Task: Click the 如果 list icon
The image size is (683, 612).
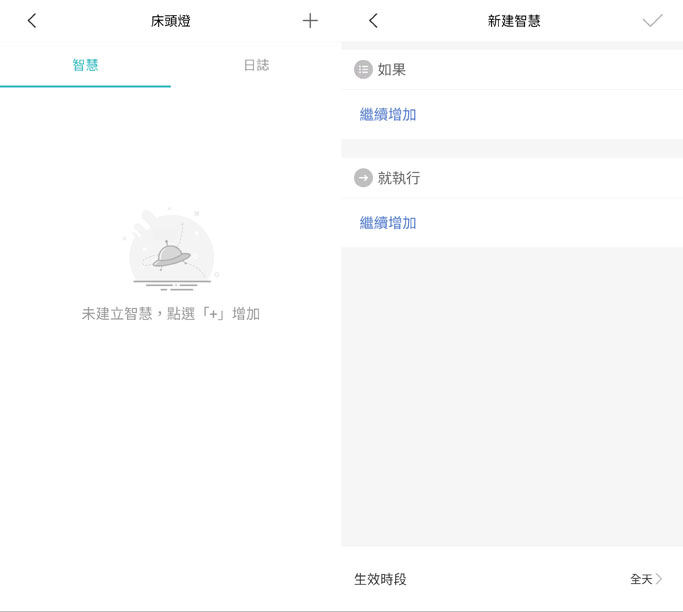Action: [363, 70]
